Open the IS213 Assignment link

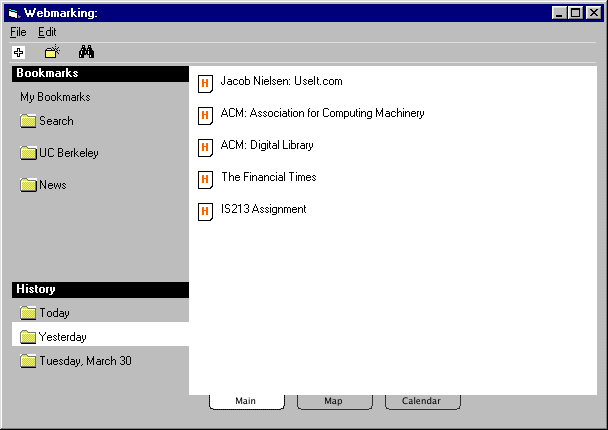pyautogui.click(x=263, y=209)
